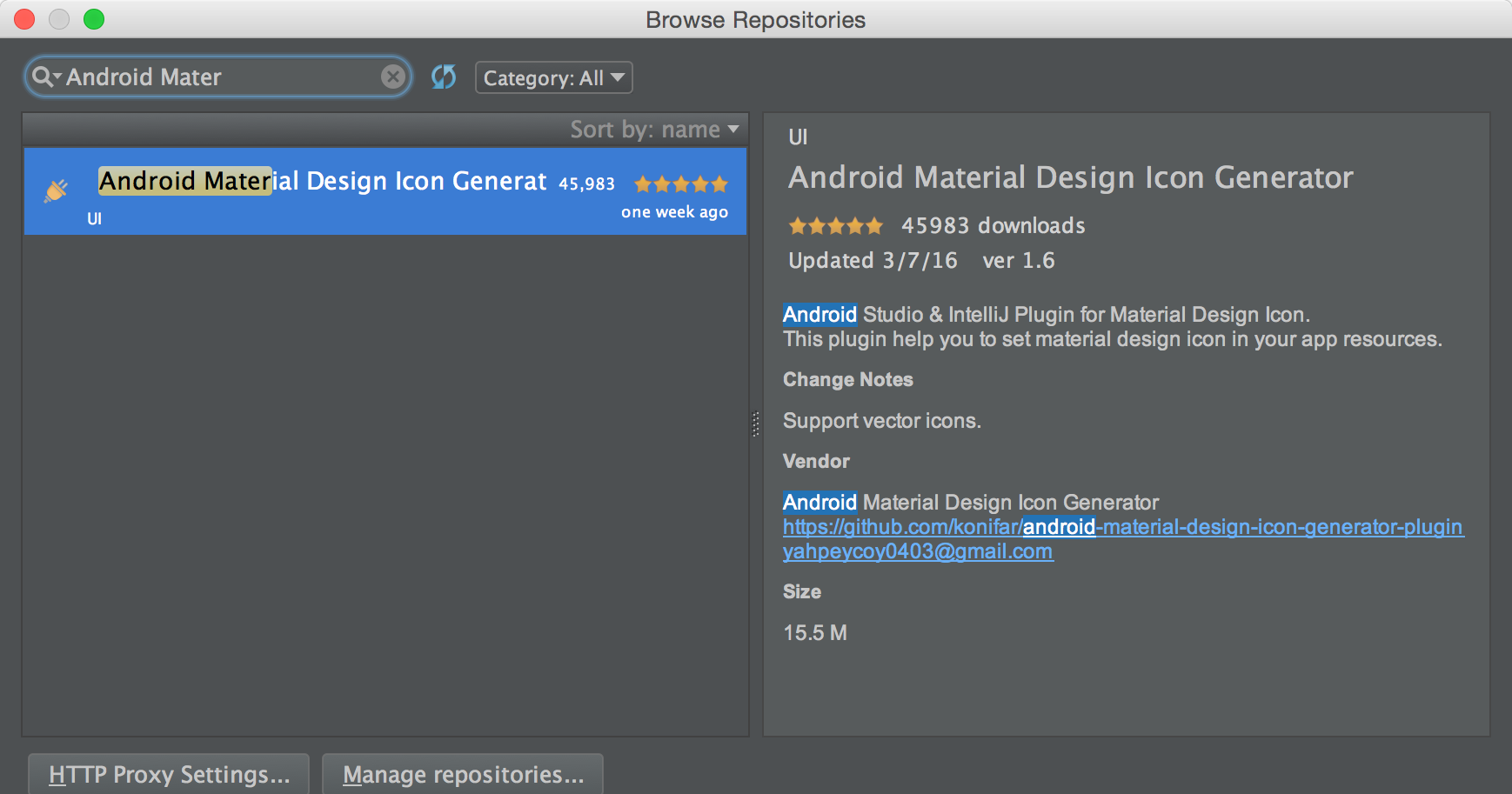
Task: Click the 'Updated 3/7/16' text
Action: click(873, 261)
